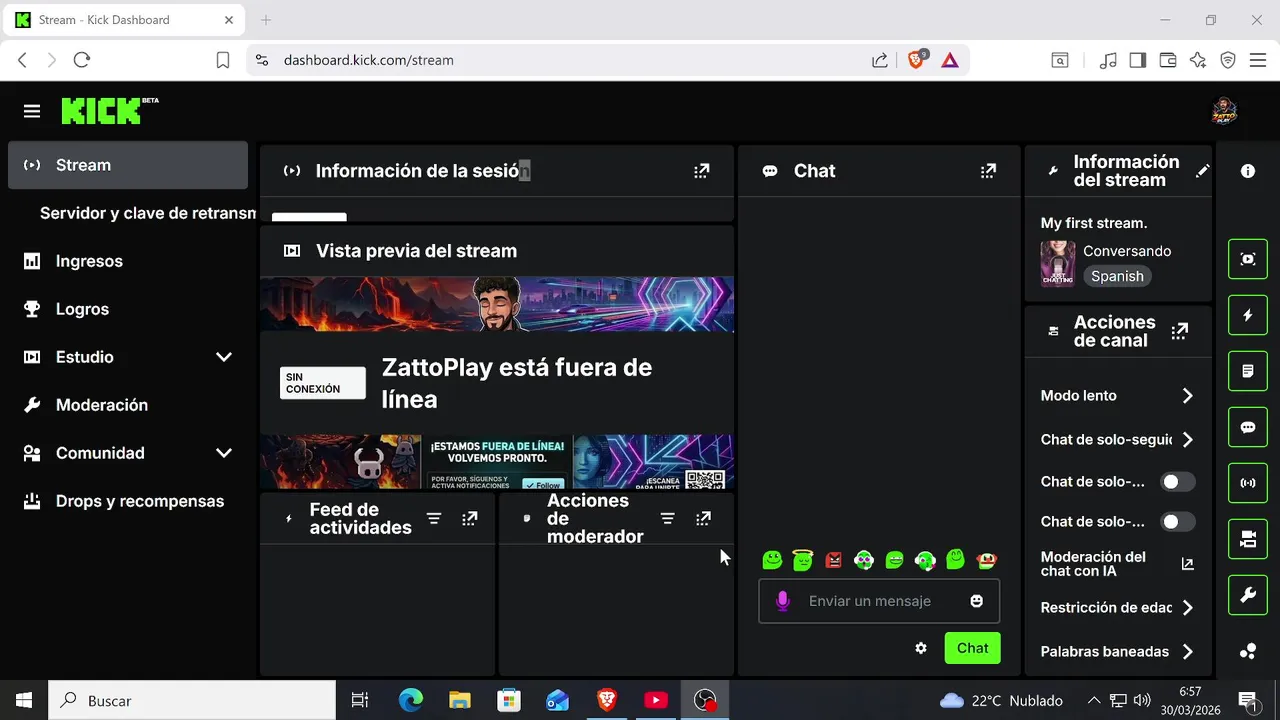This screenshot has width=1280, height=720.
Task: Click the chat bubble icon in right rail
Action: [1248, 427]
